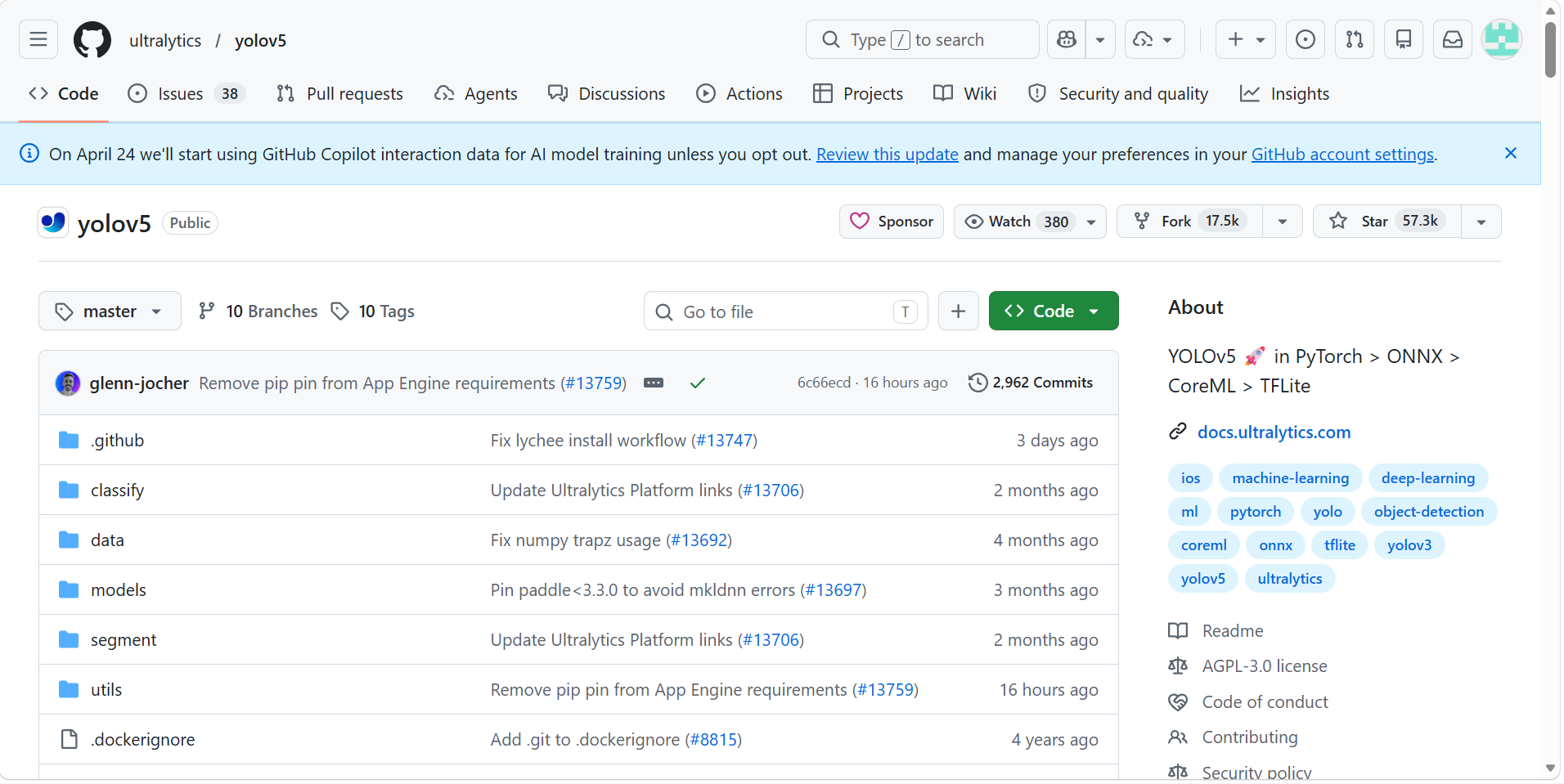
Task: Open the Discussions tab
Action: pos(607,94)
